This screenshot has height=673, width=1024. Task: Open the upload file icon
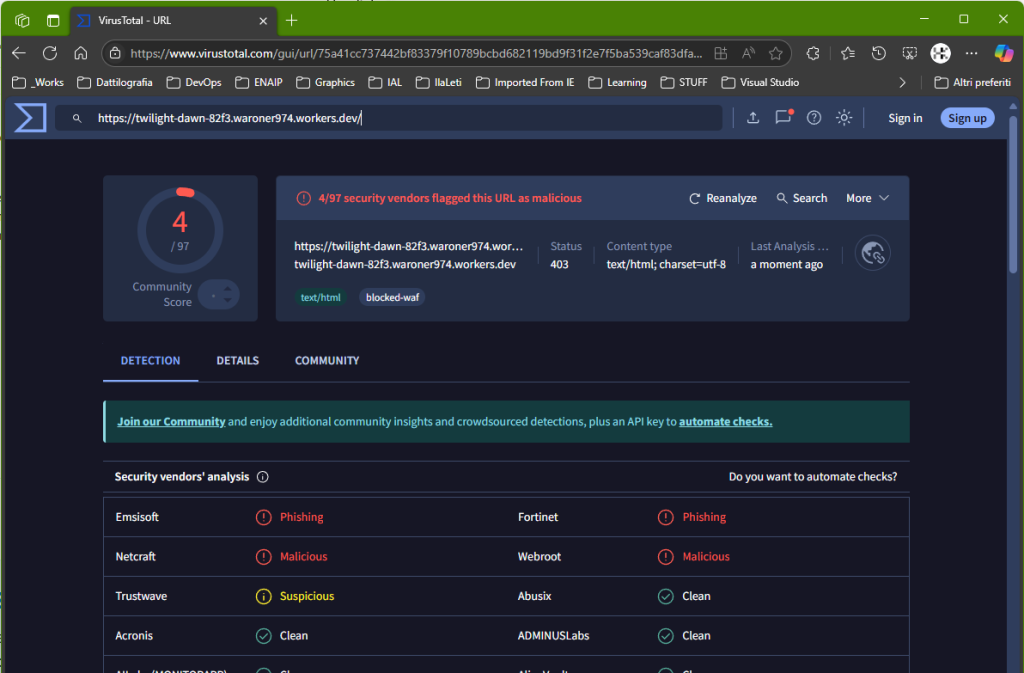point(753,118)
